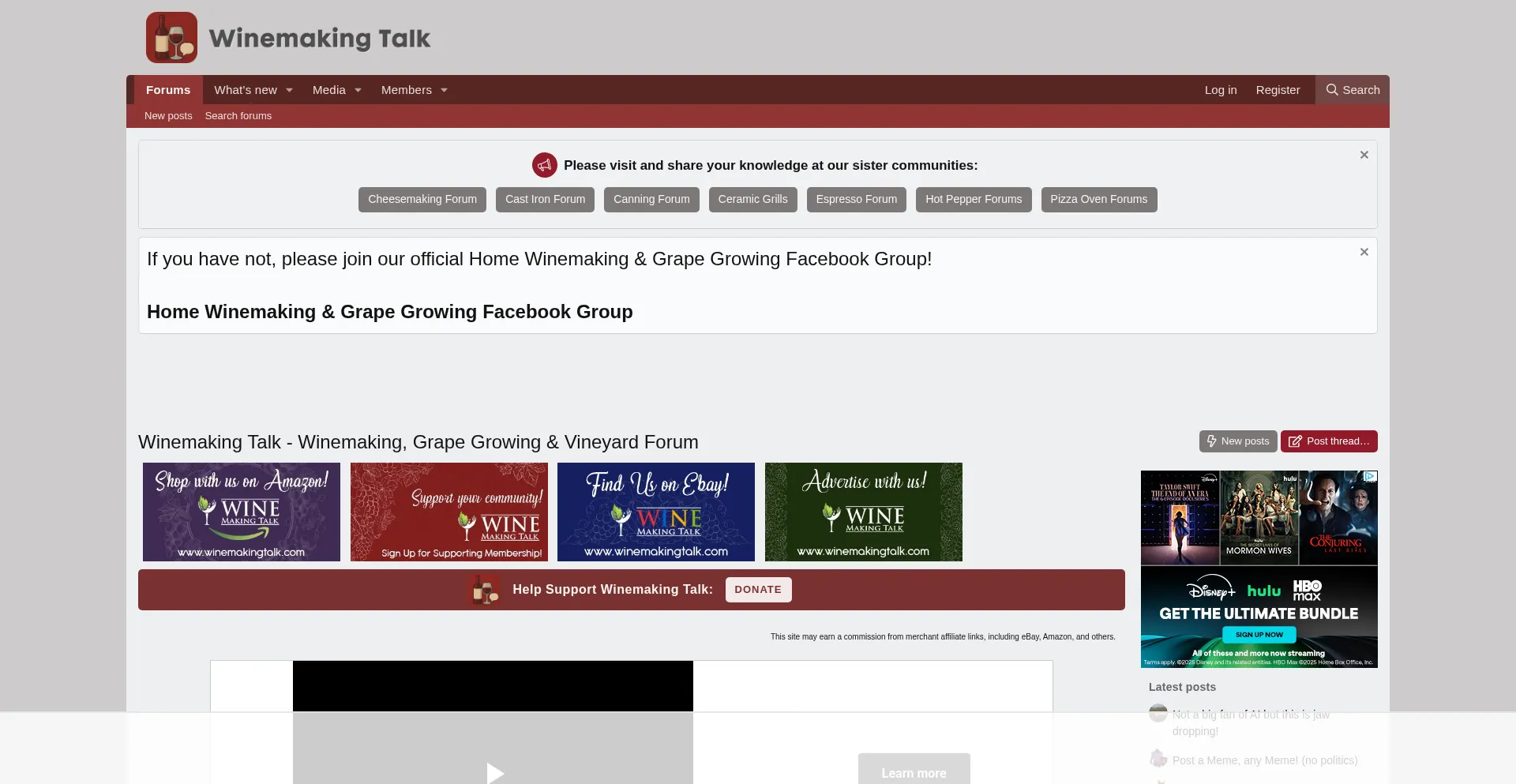1516x784 pixels.
Task: Open the Search panel via magnifier icon
Action: 1332,89
